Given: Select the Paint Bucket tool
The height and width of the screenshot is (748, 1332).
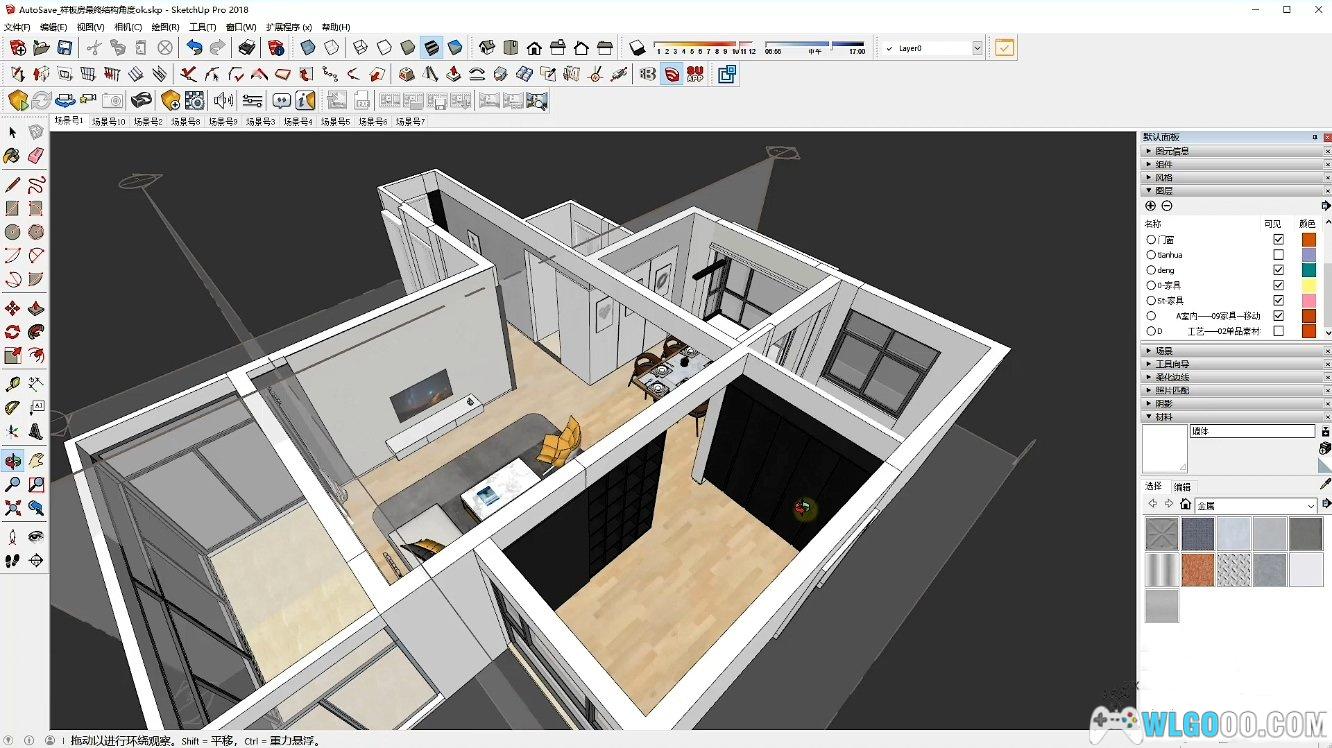Looking at the screenshot, I should pyautogui.click(x=12, y=156).
